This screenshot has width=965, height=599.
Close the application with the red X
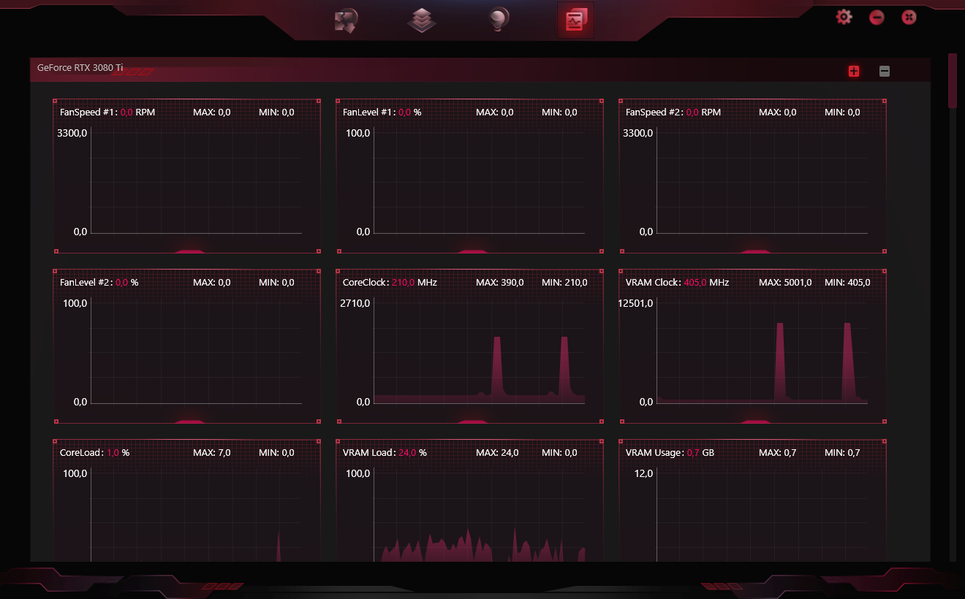909,17
